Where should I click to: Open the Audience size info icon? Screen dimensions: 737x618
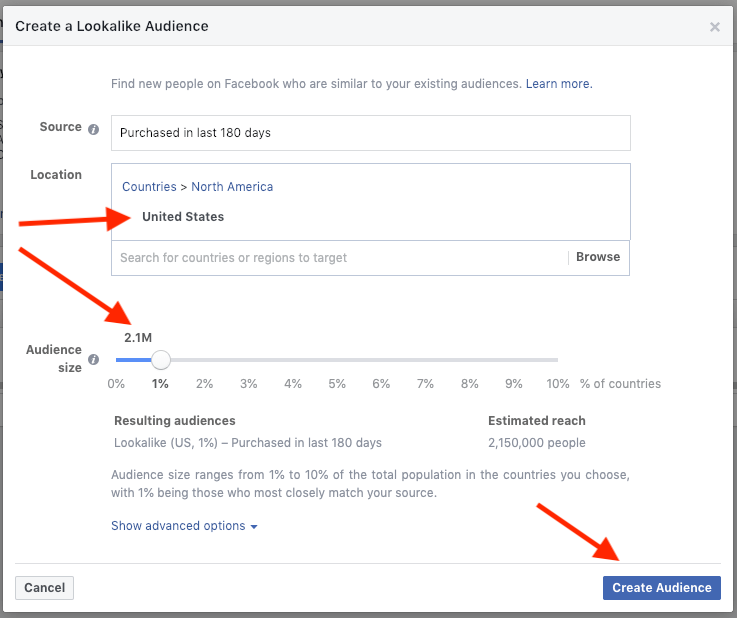click(94, 360)
